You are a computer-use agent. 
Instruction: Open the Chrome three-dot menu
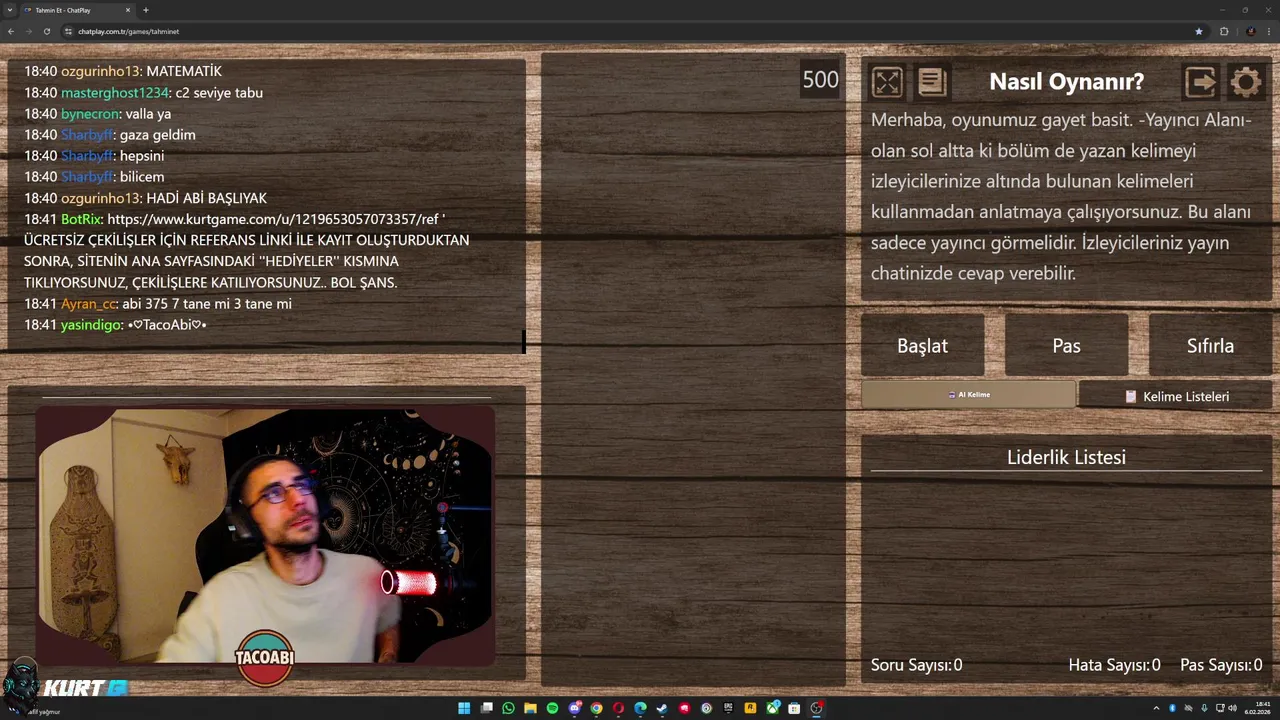[x=1268, y=31]
